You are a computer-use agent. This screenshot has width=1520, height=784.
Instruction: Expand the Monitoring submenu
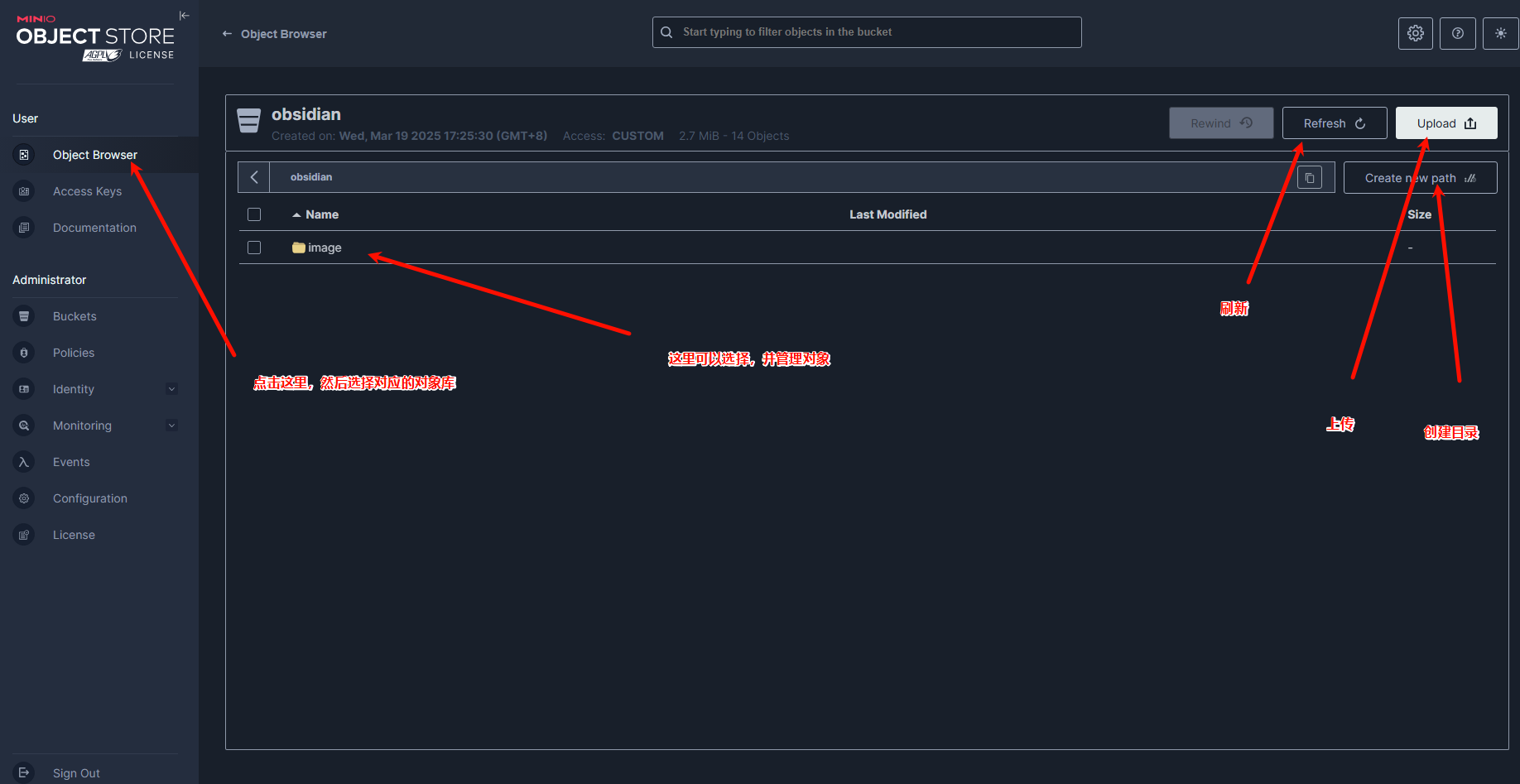[171, 426]
